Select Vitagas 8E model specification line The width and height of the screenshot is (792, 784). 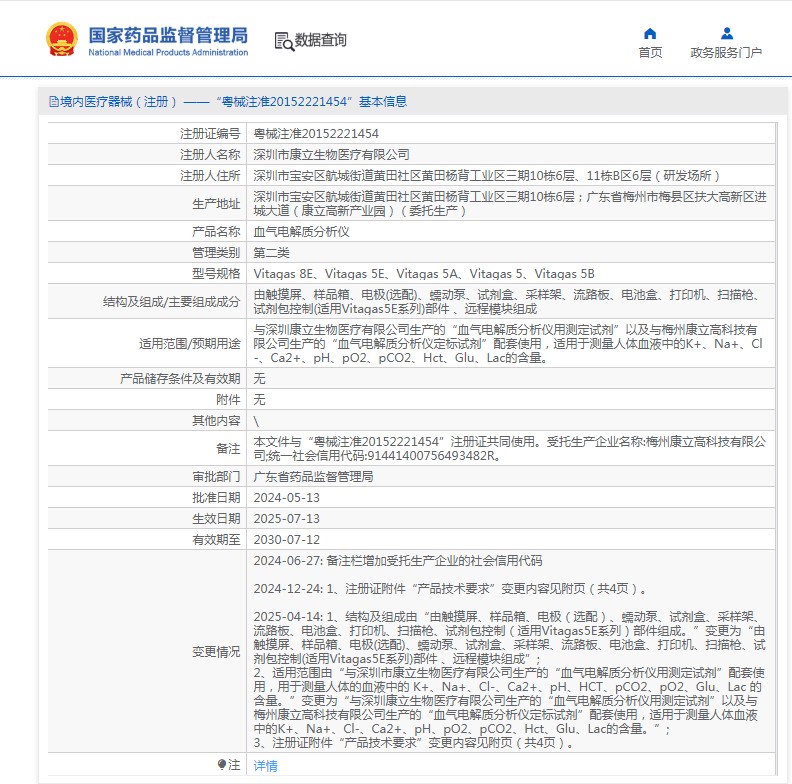424,274
